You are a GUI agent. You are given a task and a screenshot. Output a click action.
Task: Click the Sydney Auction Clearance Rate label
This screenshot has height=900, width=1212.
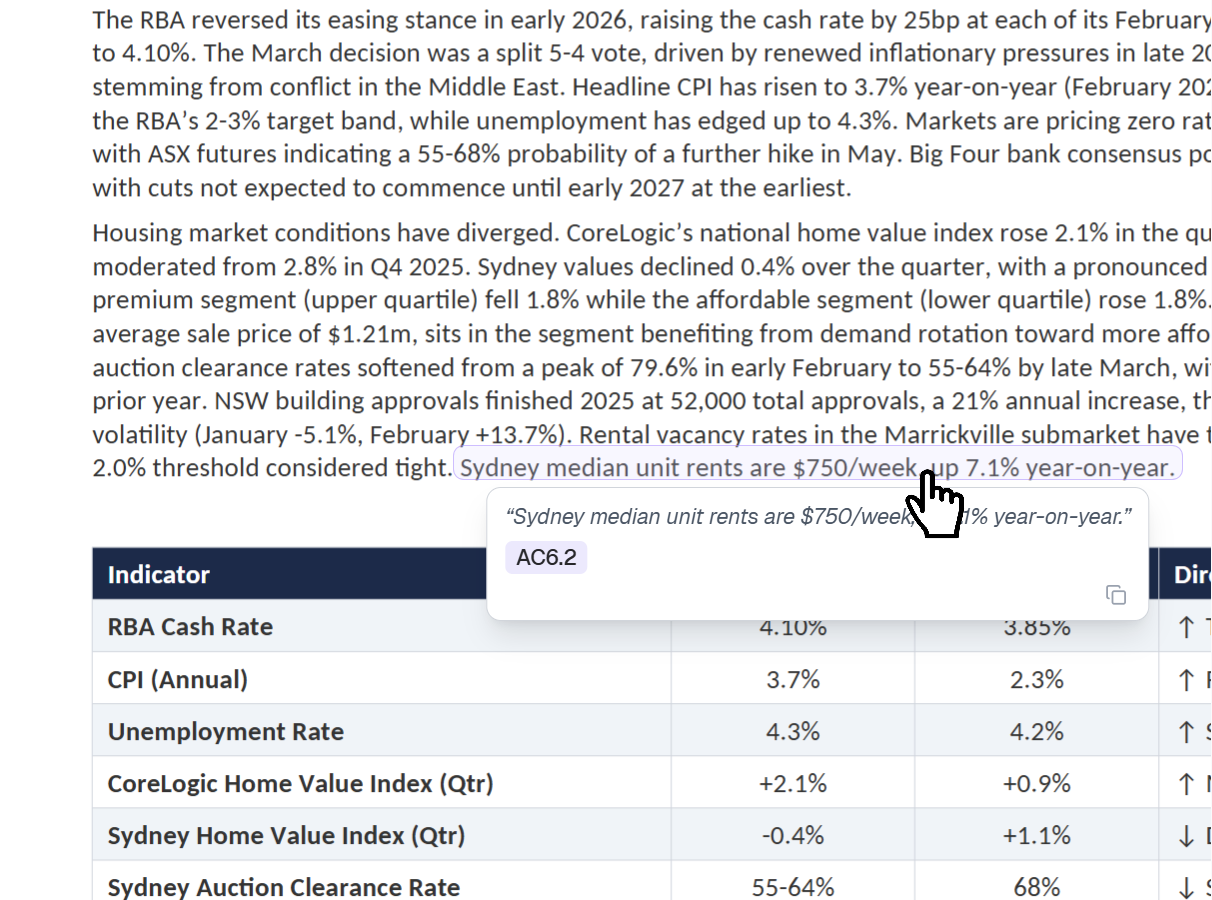283,887
